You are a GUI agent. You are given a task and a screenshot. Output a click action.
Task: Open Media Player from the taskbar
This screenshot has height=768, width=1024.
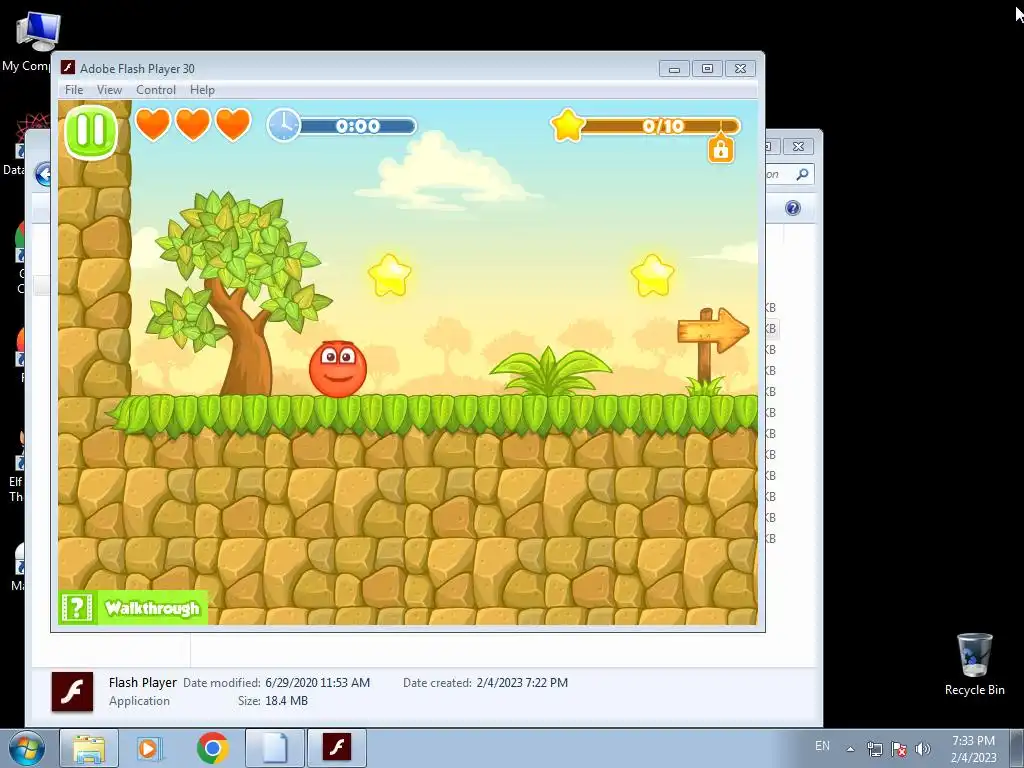coord(149,748)
